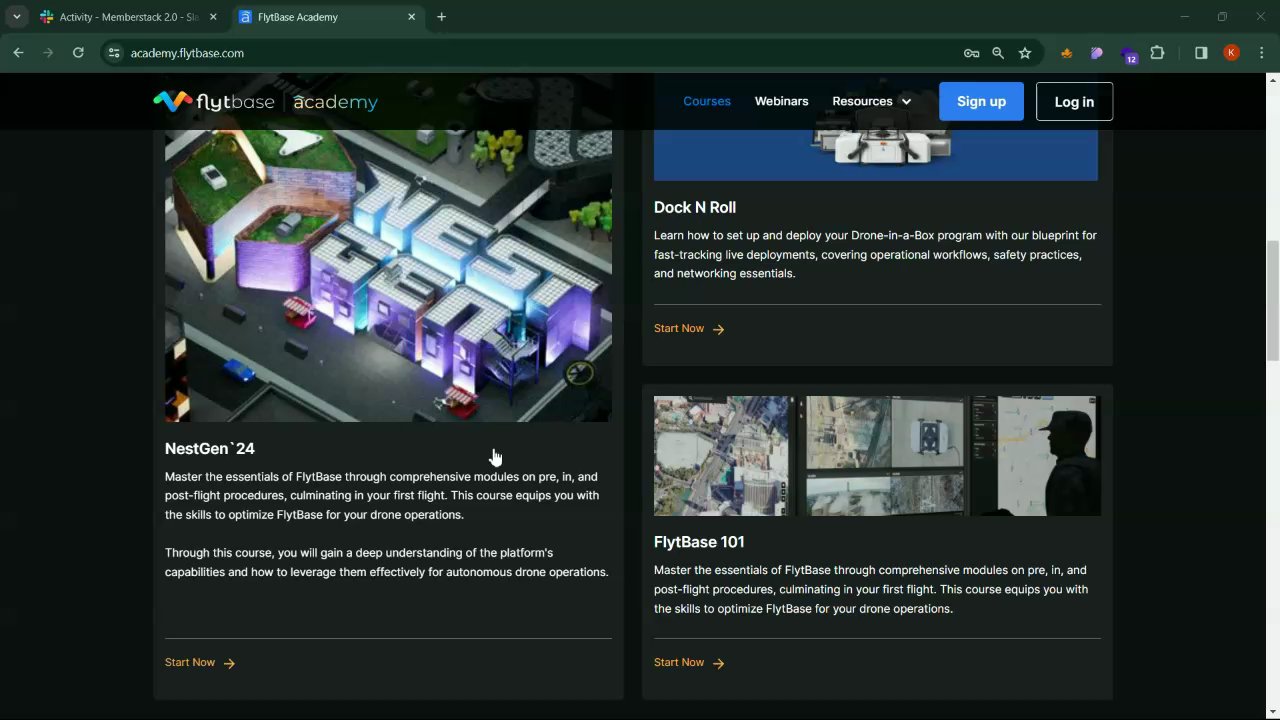This screenshot has width=1280, height=720.
Task: Bookmark this page with the star icon
Action: click(x=1025, y=53)
